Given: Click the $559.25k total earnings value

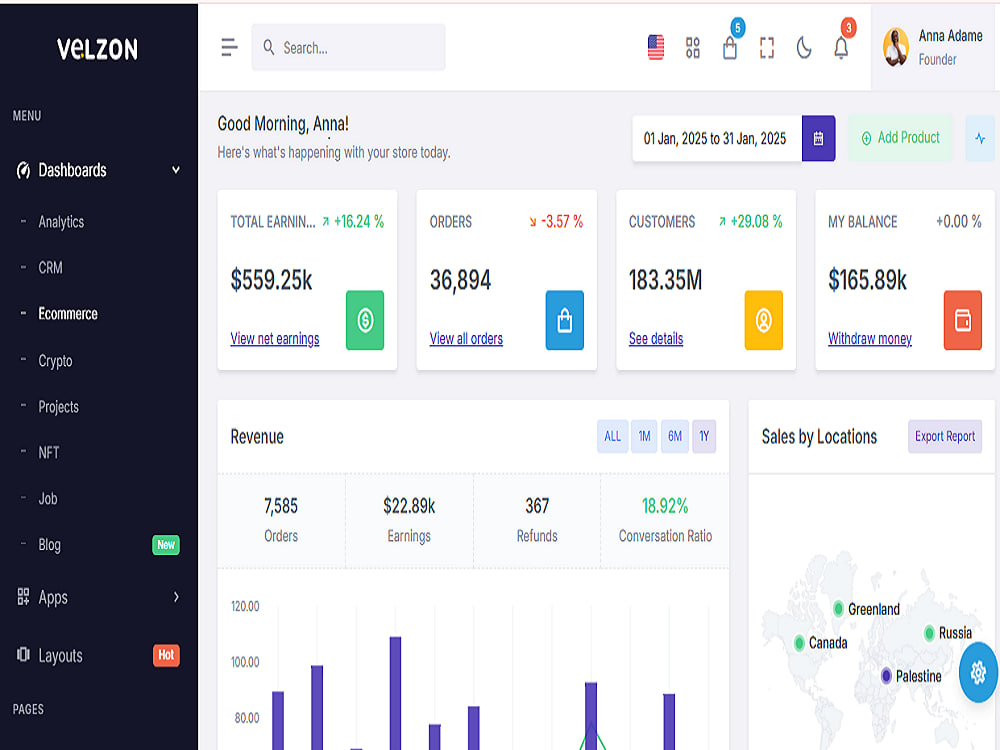Looking at the screenshot, I should pyautogui.click(x=272, y=280).
